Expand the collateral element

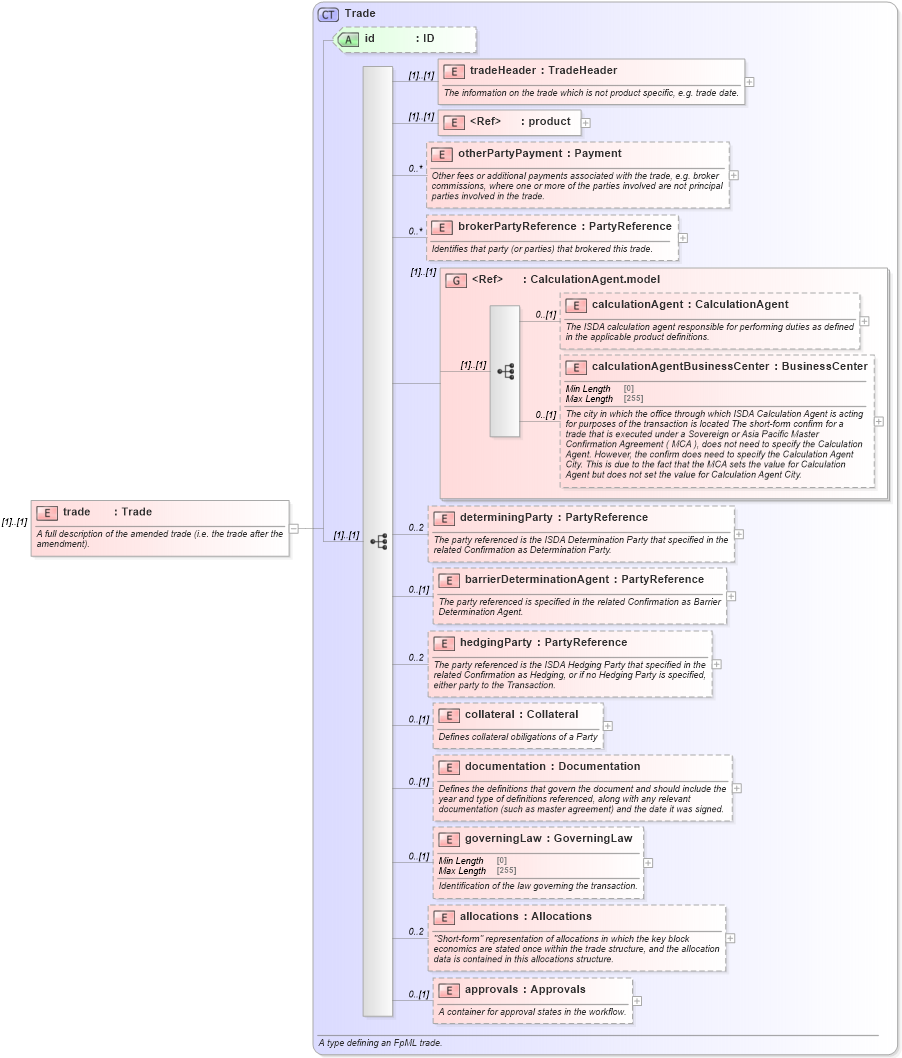point(609,724)
